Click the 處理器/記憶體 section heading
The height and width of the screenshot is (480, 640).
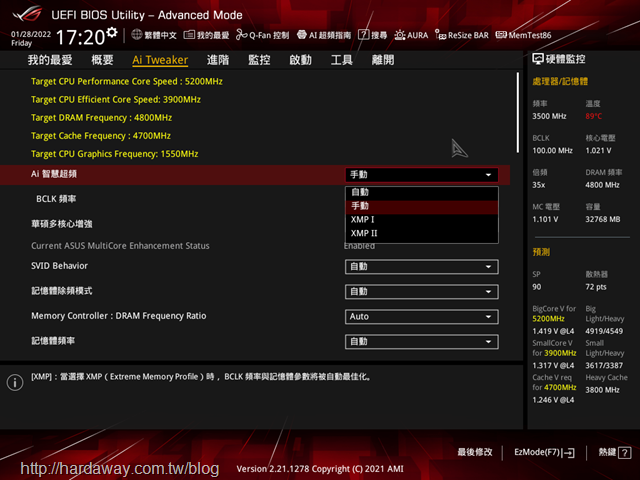coord(560,81)
